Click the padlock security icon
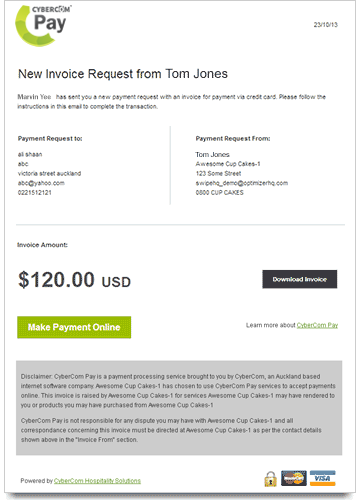The image size is (360, 500). tap(271, 479)
